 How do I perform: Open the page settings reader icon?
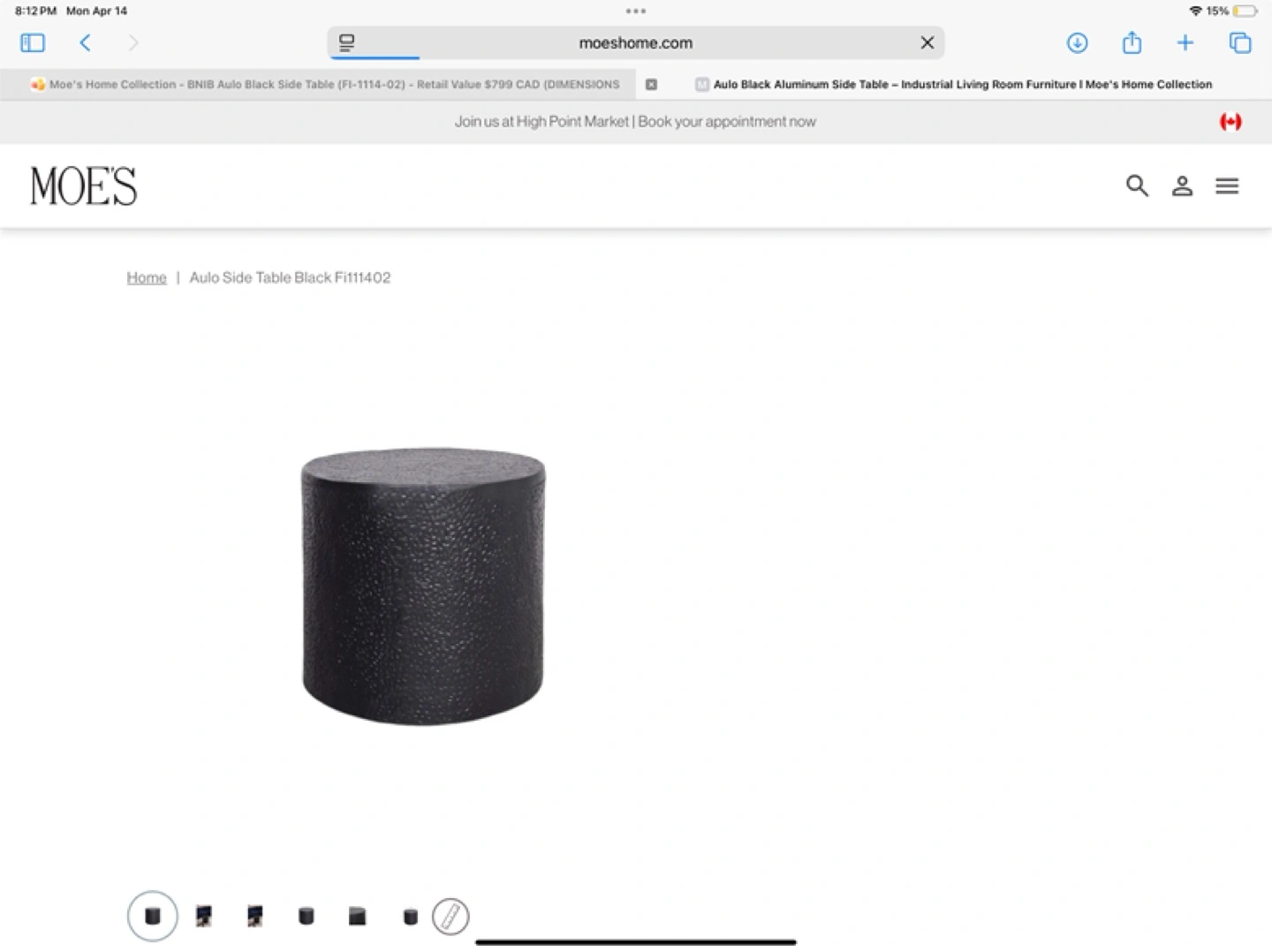click(347, 42)
